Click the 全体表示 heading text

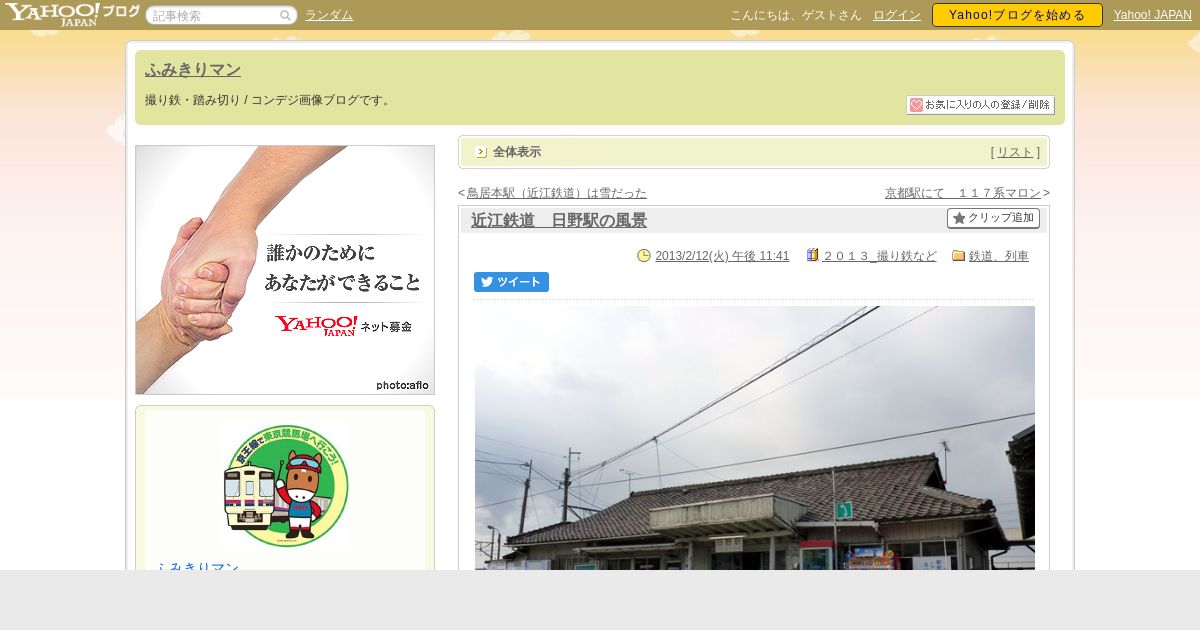coord(517,152)
